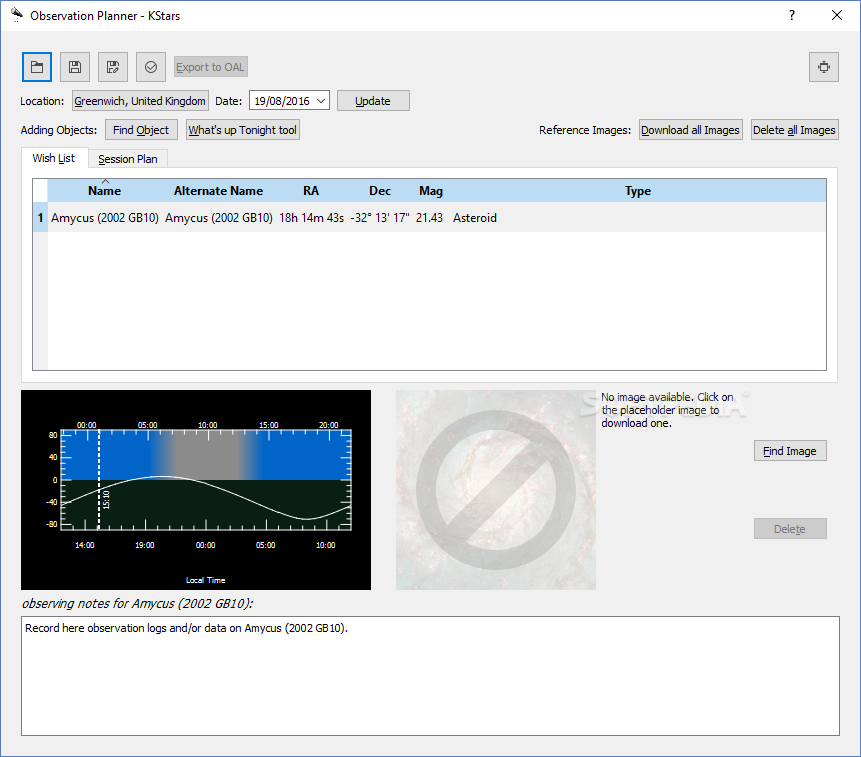Click the save list floppy icon
Screen dimensions: 861x757
click(x=75, y=67)
